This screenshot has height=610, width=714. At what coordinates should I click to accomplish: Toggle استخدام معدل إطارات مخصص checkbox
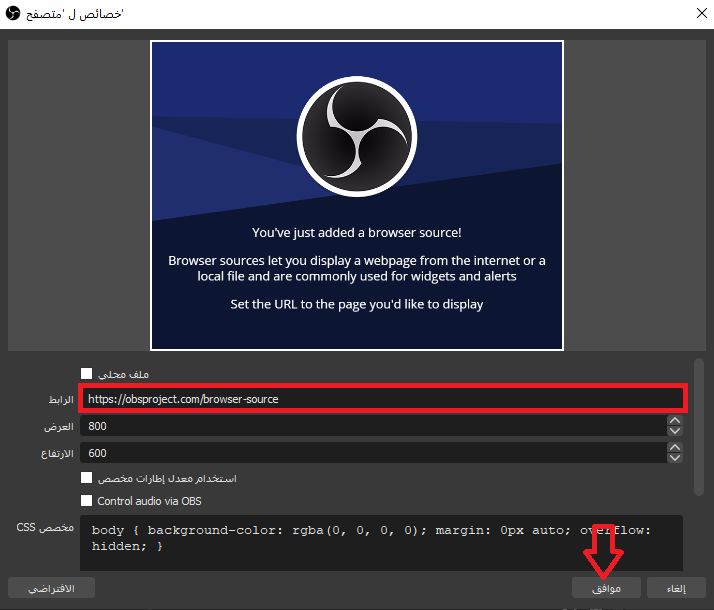[86, 478]
